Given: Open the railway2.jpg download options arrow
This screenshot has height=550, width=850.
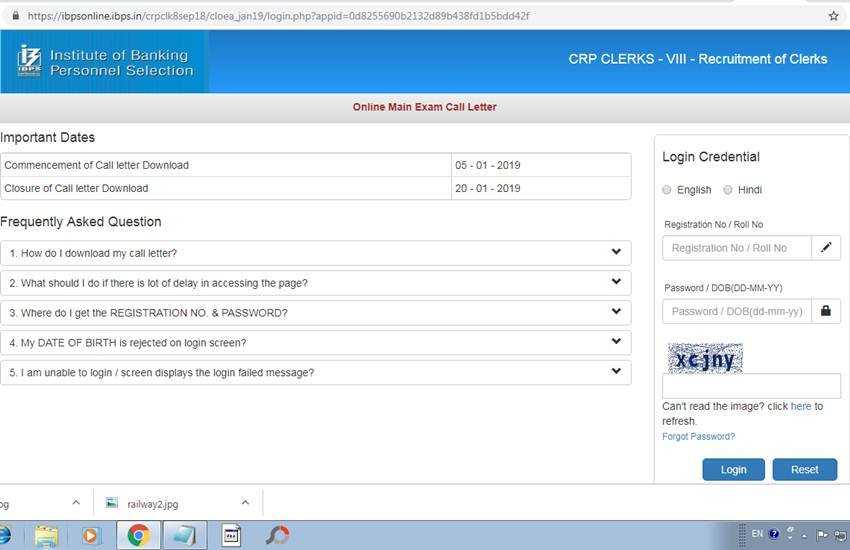Looking at the screenshot, I should point(245,503).
